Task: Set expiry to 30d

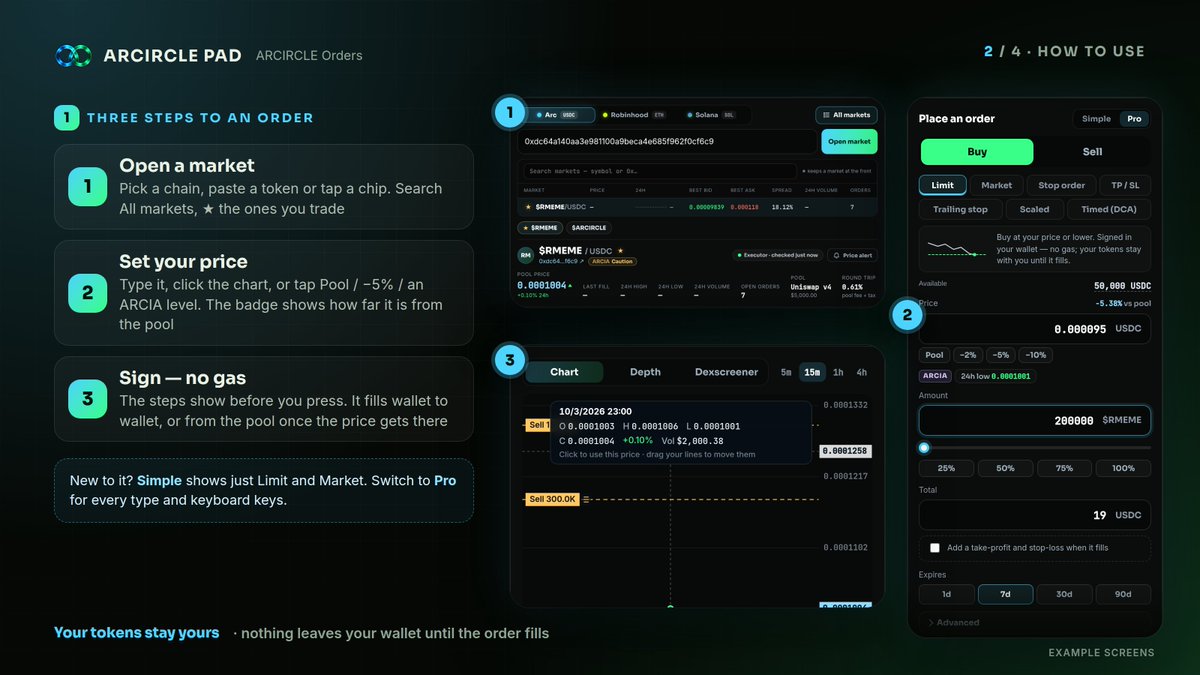Action: pos(1064,594)
